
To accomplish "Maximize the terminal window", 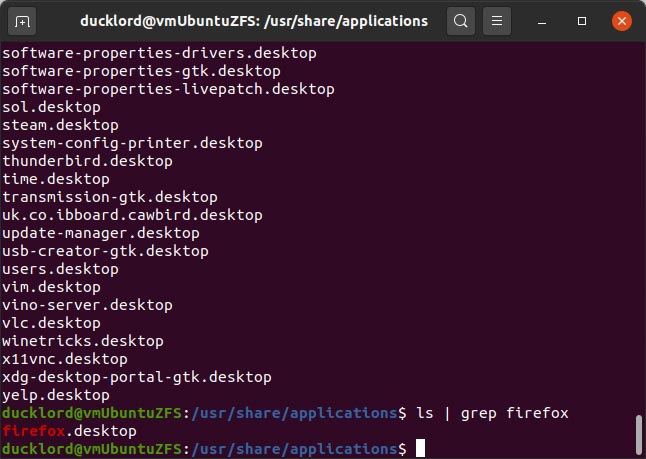I will tap(582, 21).
